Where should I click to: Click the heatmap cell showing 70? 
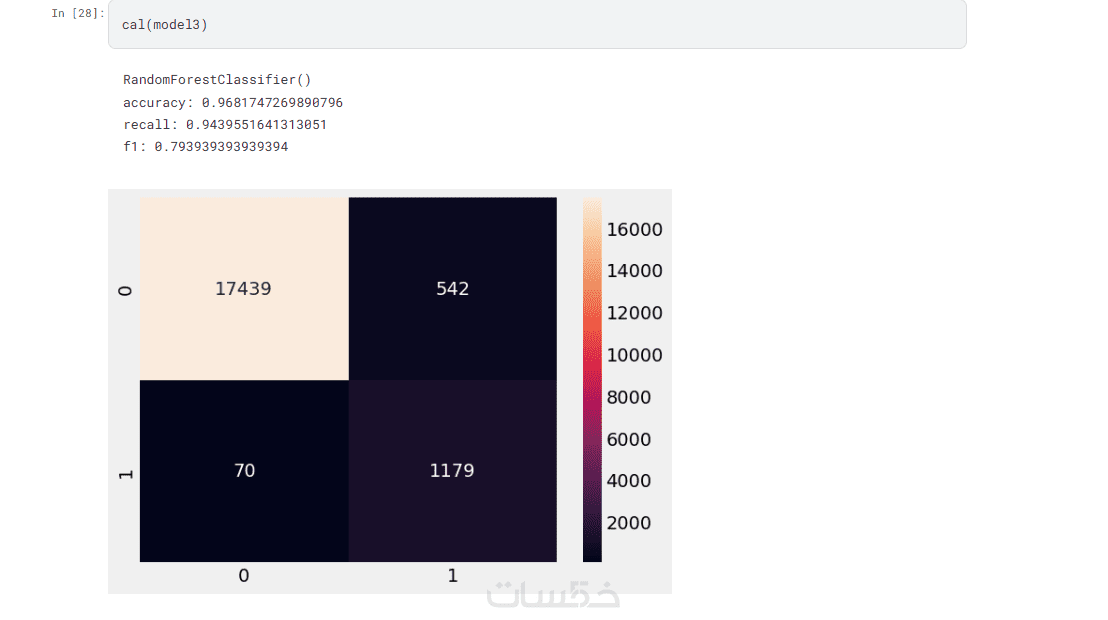244,470
